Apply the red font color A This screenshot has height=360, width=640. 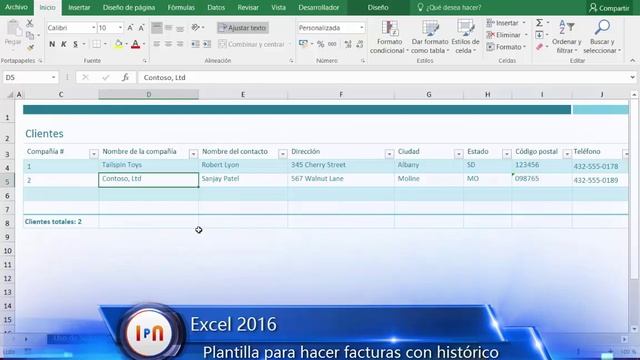pyautogui.click(x=136, y=44)
